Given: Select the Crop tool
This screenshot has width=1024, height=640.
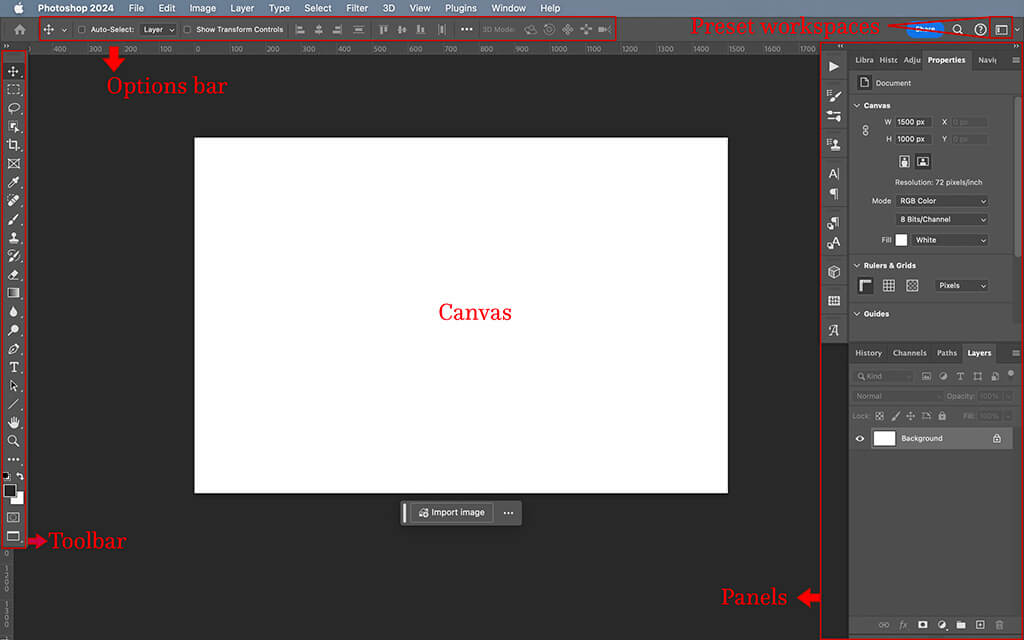Looking at the screenshot, I should 14,145.
